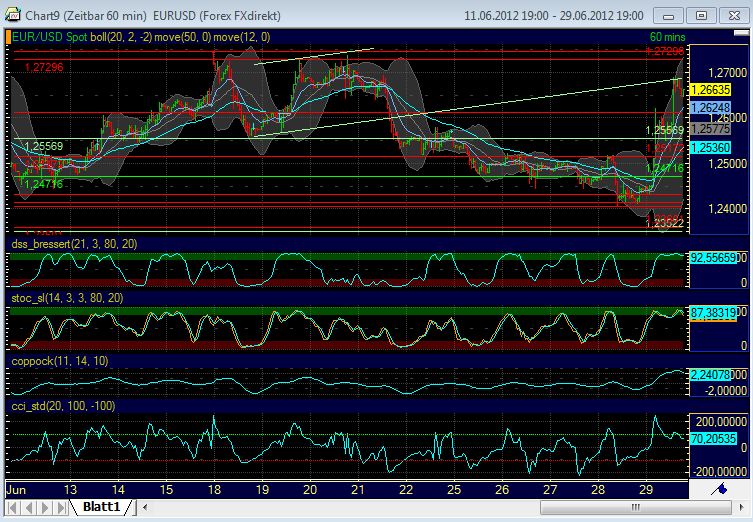This screenshot has height=522, width=753.
Task: Click the 92,55659 dss_bressert value tag
Action: (713, 258)
